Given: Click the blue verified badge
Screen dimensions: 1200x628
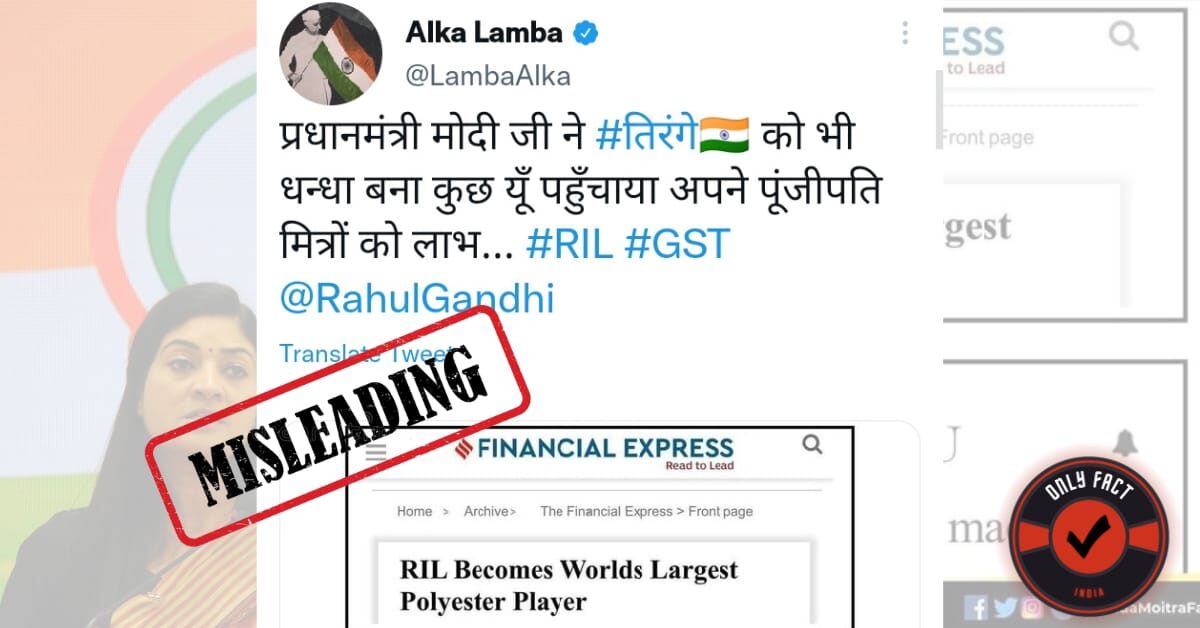Looking at the screenshot, I should tap(585, 34).
